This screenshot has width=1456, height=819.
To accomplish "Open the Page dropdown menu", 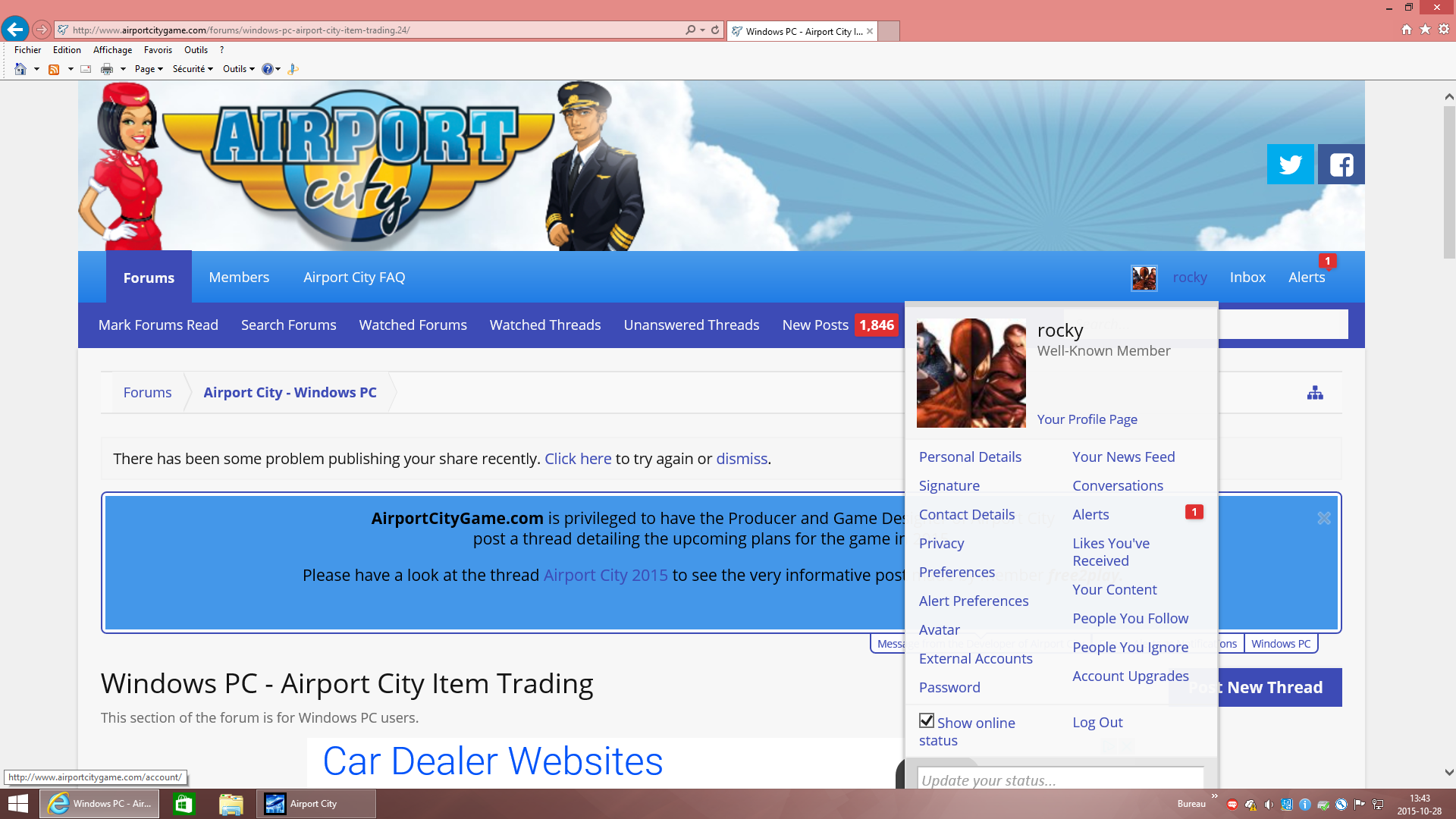I will click(x=149, y=69).
